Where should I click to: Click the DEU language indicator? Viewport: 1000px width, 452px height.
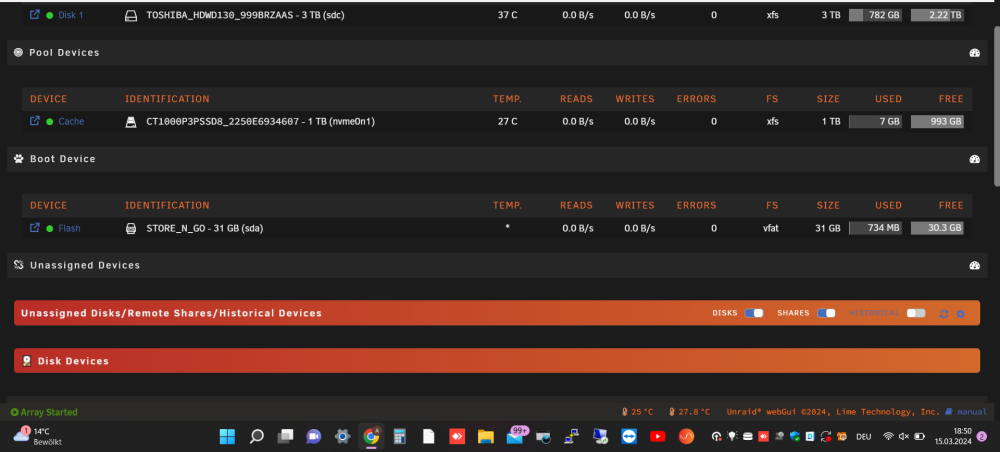[864, 437]
